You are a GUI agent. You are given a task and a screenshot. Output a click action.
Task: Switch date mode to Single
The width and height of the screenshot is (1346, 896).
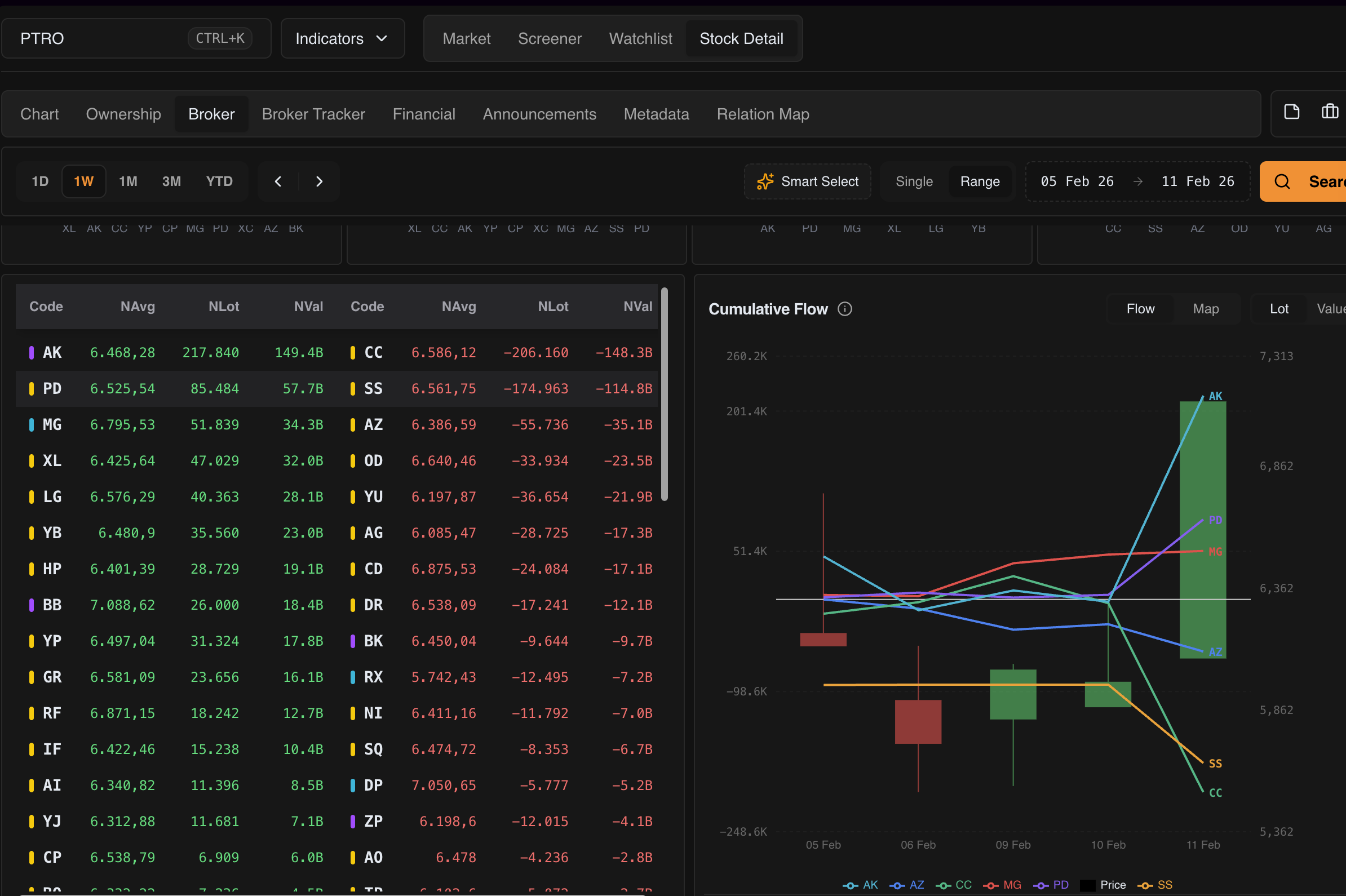(913, 181)
